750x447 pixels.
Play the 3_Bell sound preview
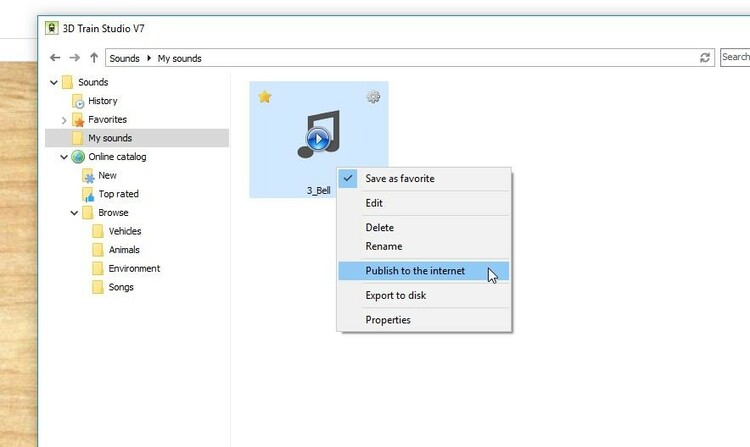coord(318,140)
